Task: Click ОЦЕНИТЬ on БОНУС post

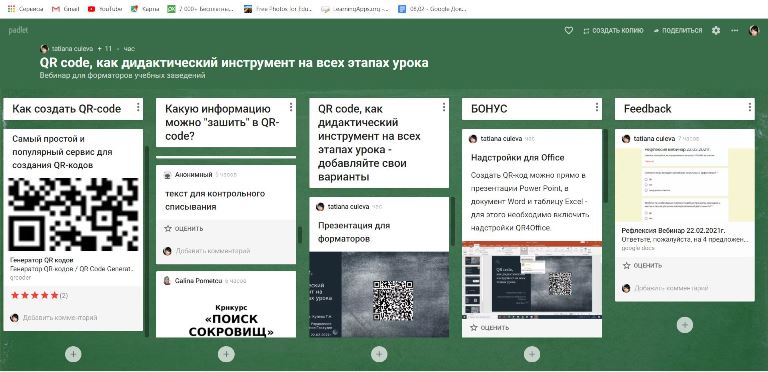Action: [x=489, y=327]
